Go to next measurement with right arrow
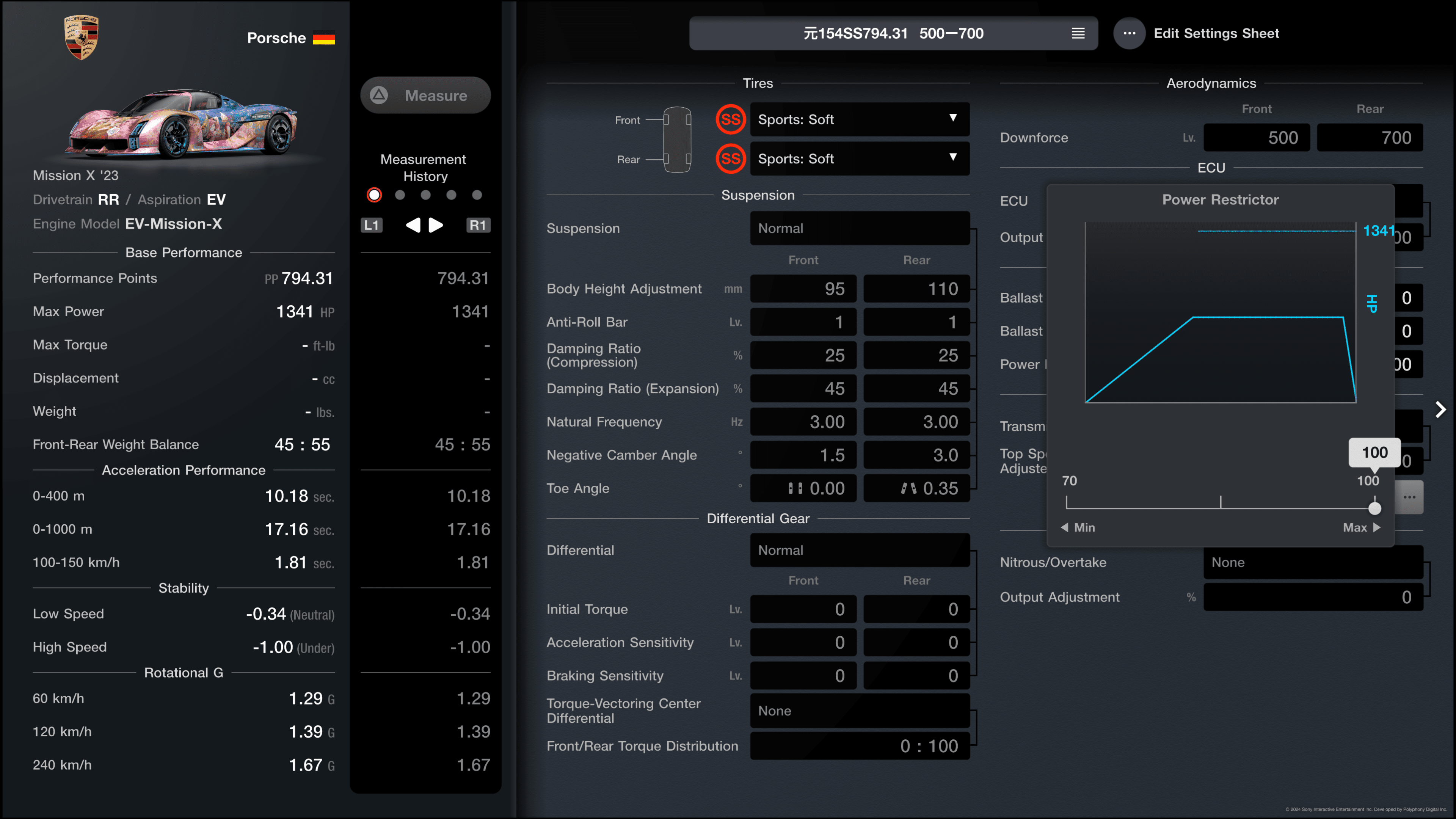Screen dimensions: 1456x819 [436, 225]
